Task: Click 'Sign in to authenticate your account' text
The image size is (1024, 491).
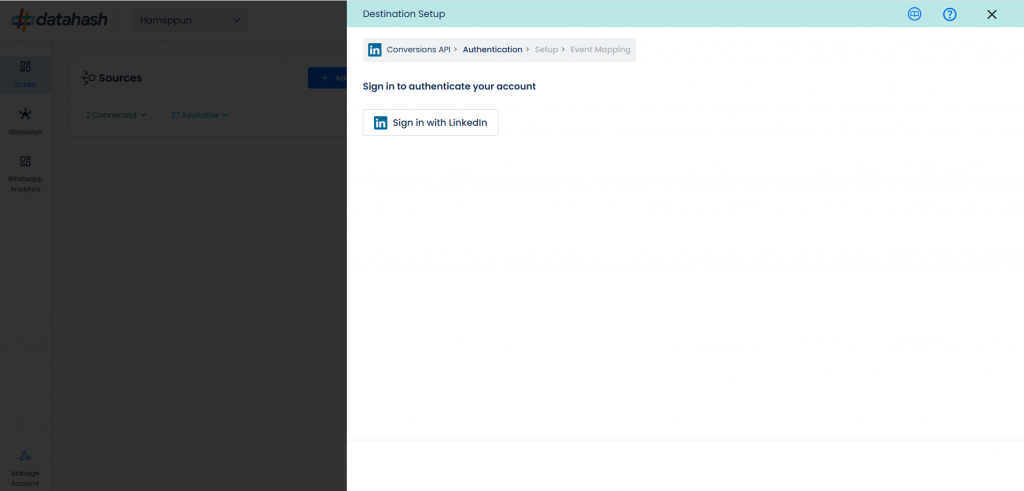Action: 449,86
